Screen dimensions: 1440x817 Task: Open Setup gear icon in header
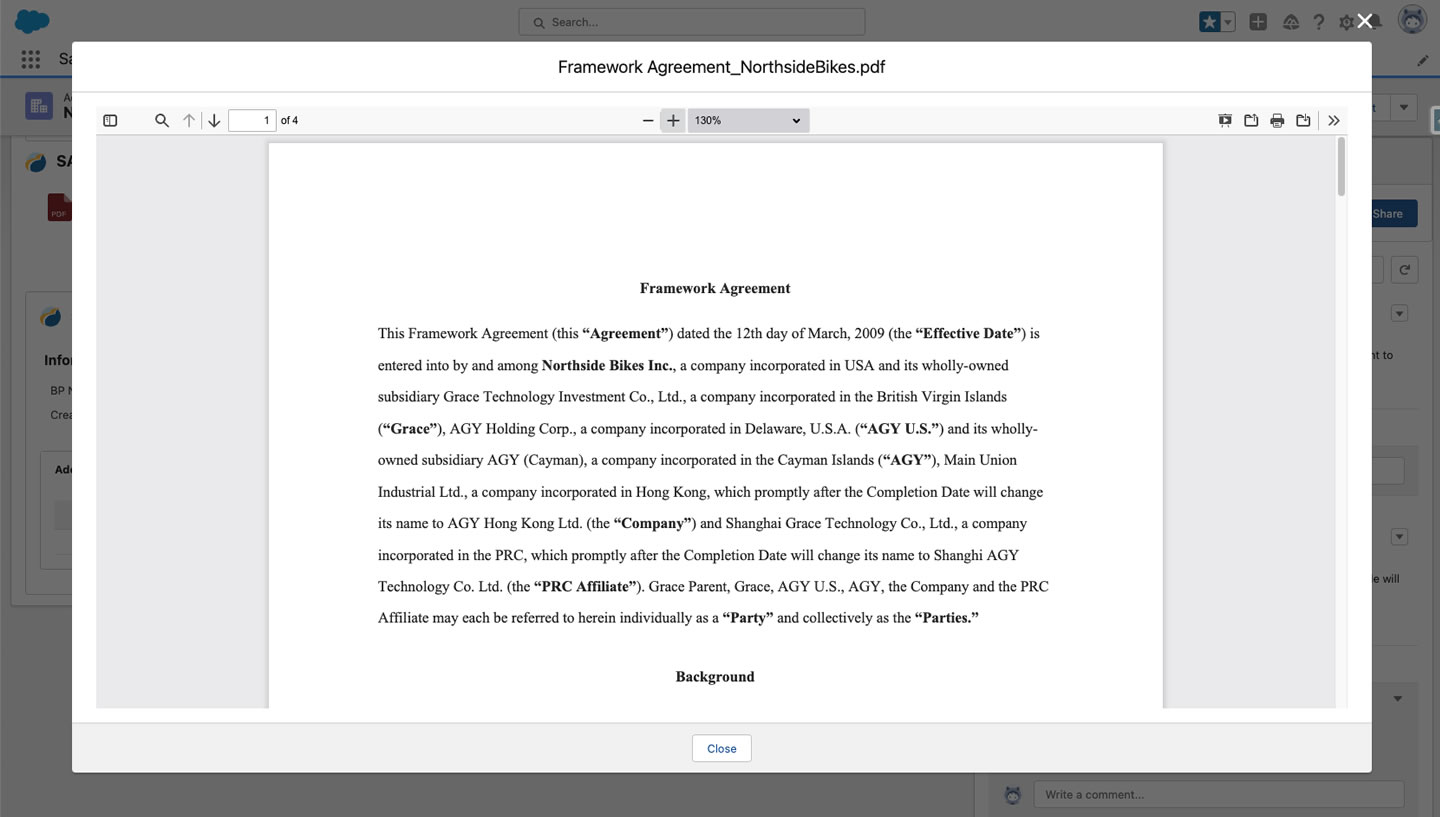[1346, 22]
